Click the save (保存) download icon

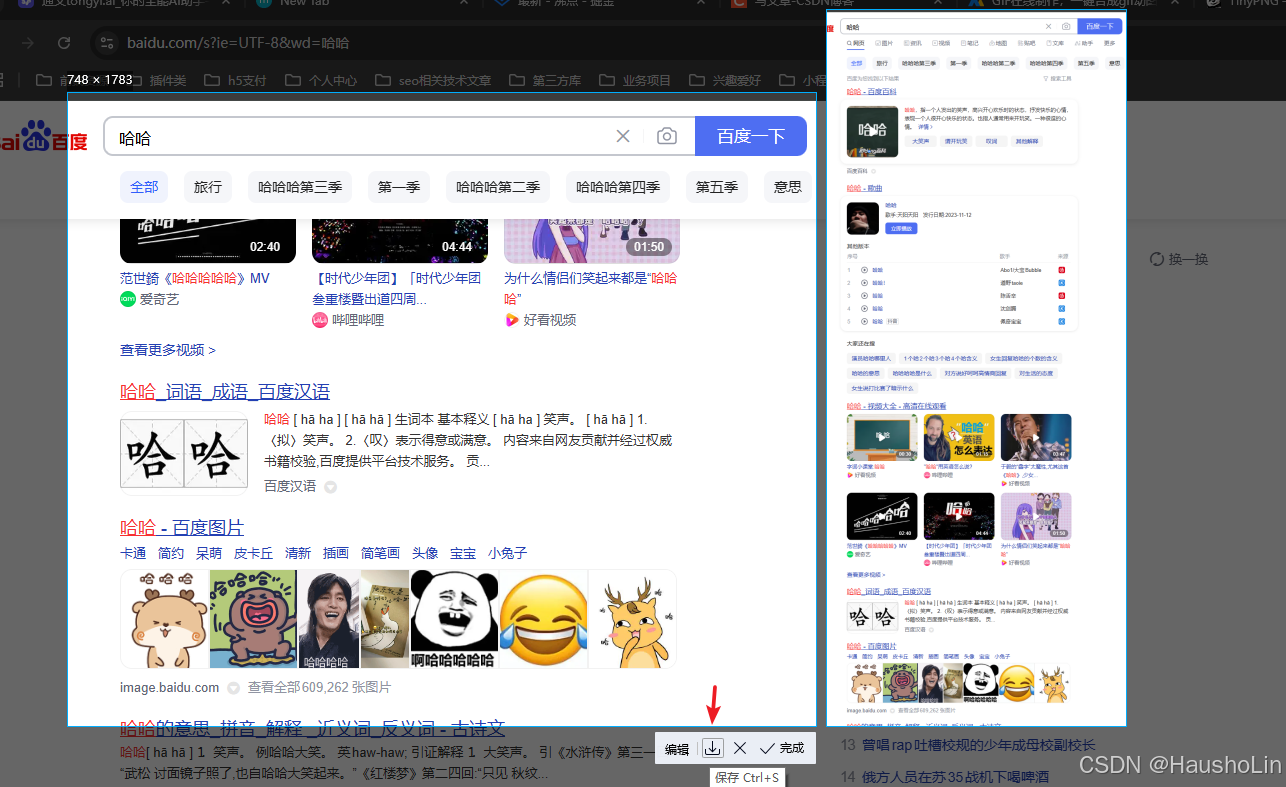[712, 748]
